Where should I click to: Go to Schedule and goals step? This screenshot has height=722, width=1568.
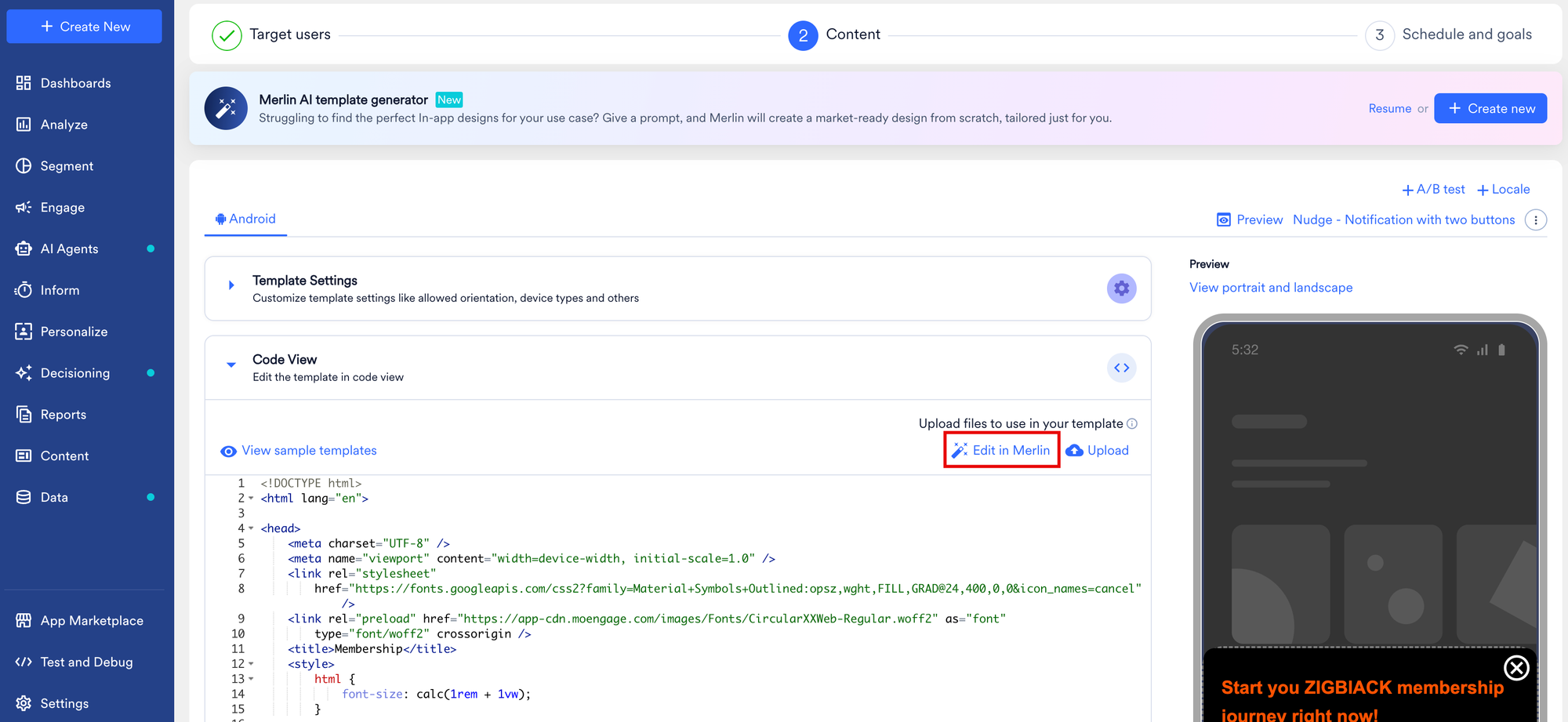coord(1449,35)
